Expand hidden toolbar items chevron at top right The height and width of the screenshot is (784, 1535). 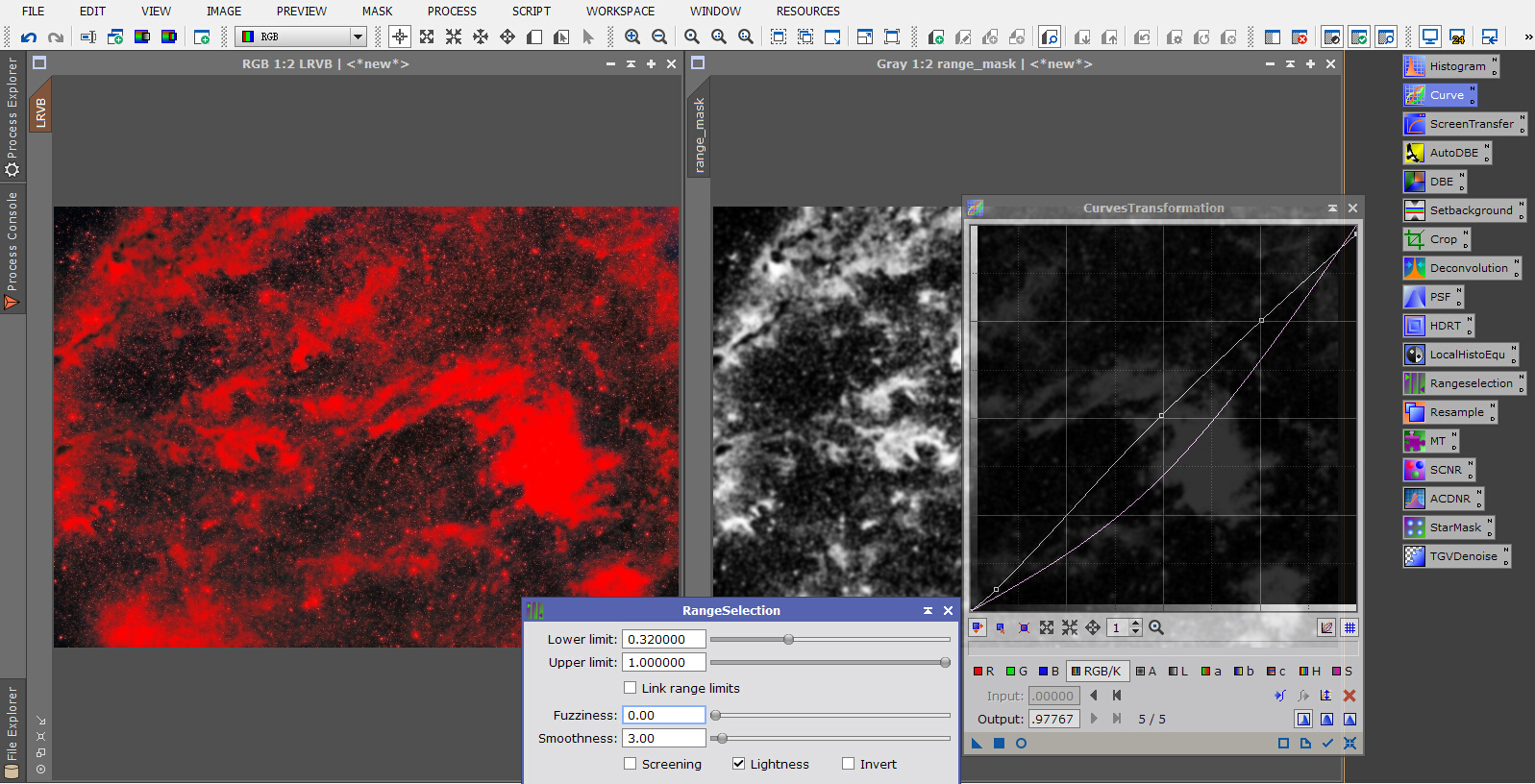(x=1527, y=37)
